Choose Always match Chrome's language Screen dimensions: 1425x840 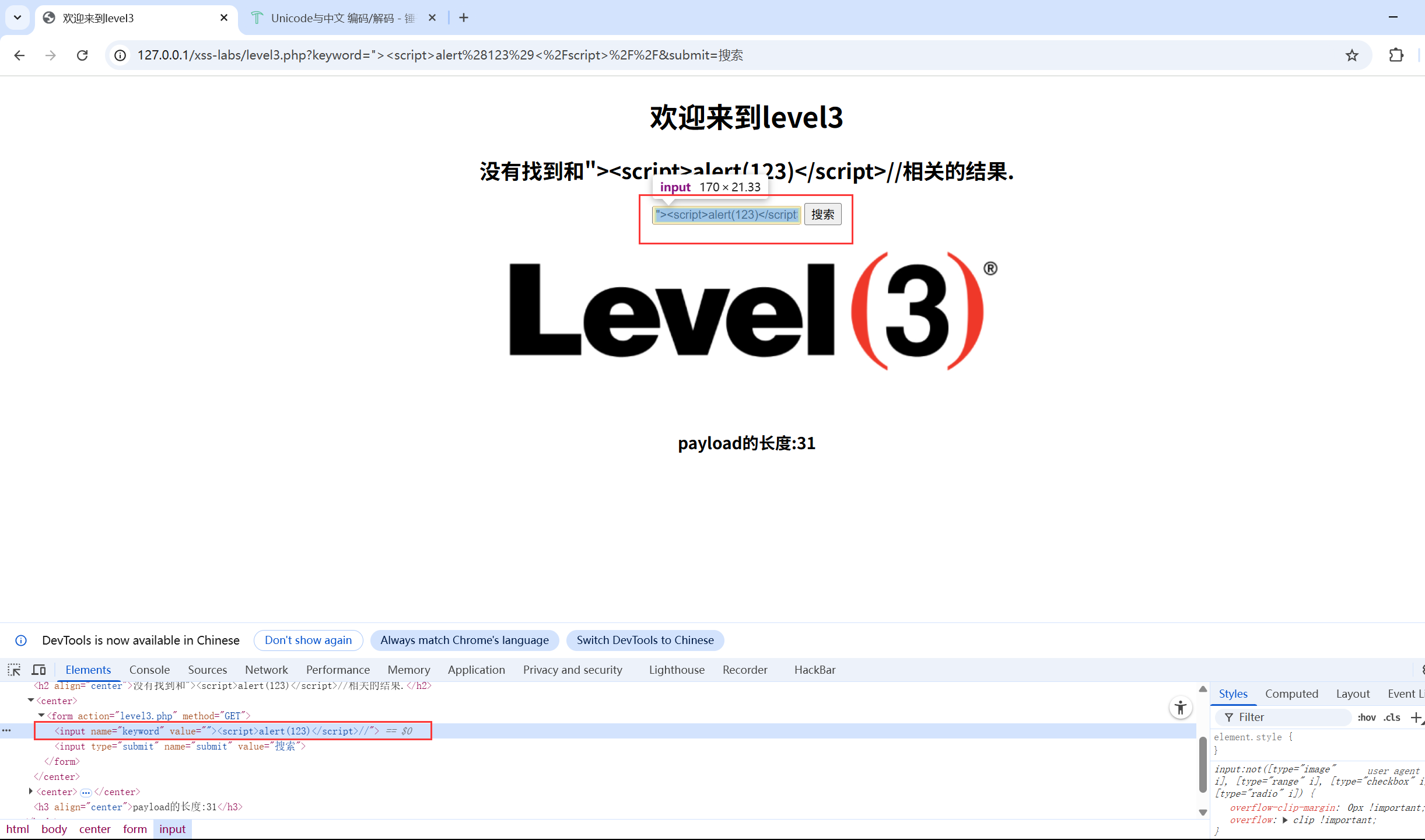[x=464, y=640]
